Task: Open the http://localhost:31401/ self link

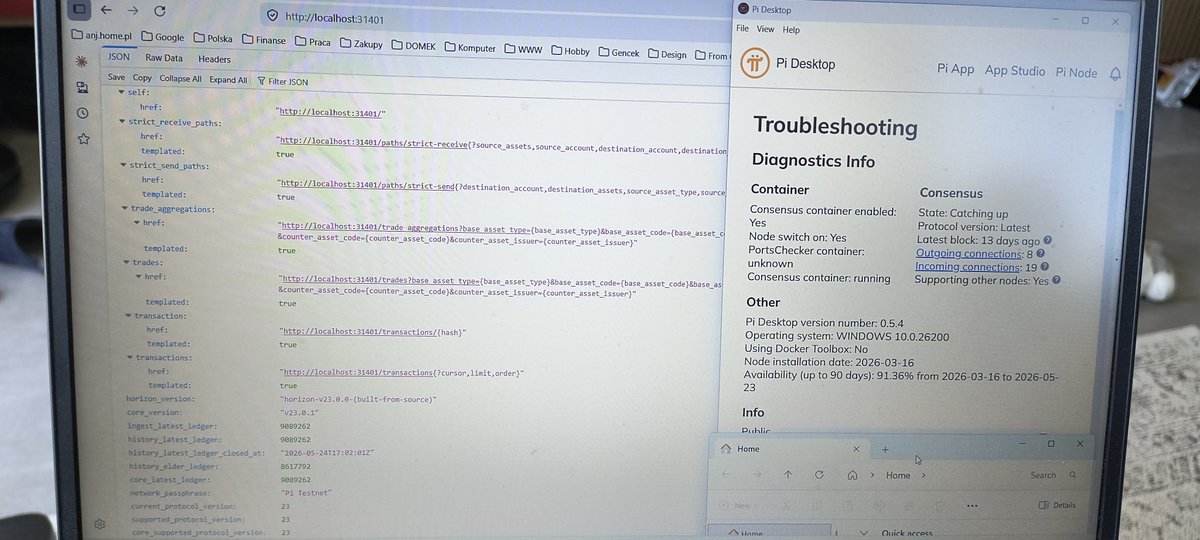Action: coord(330,113)
